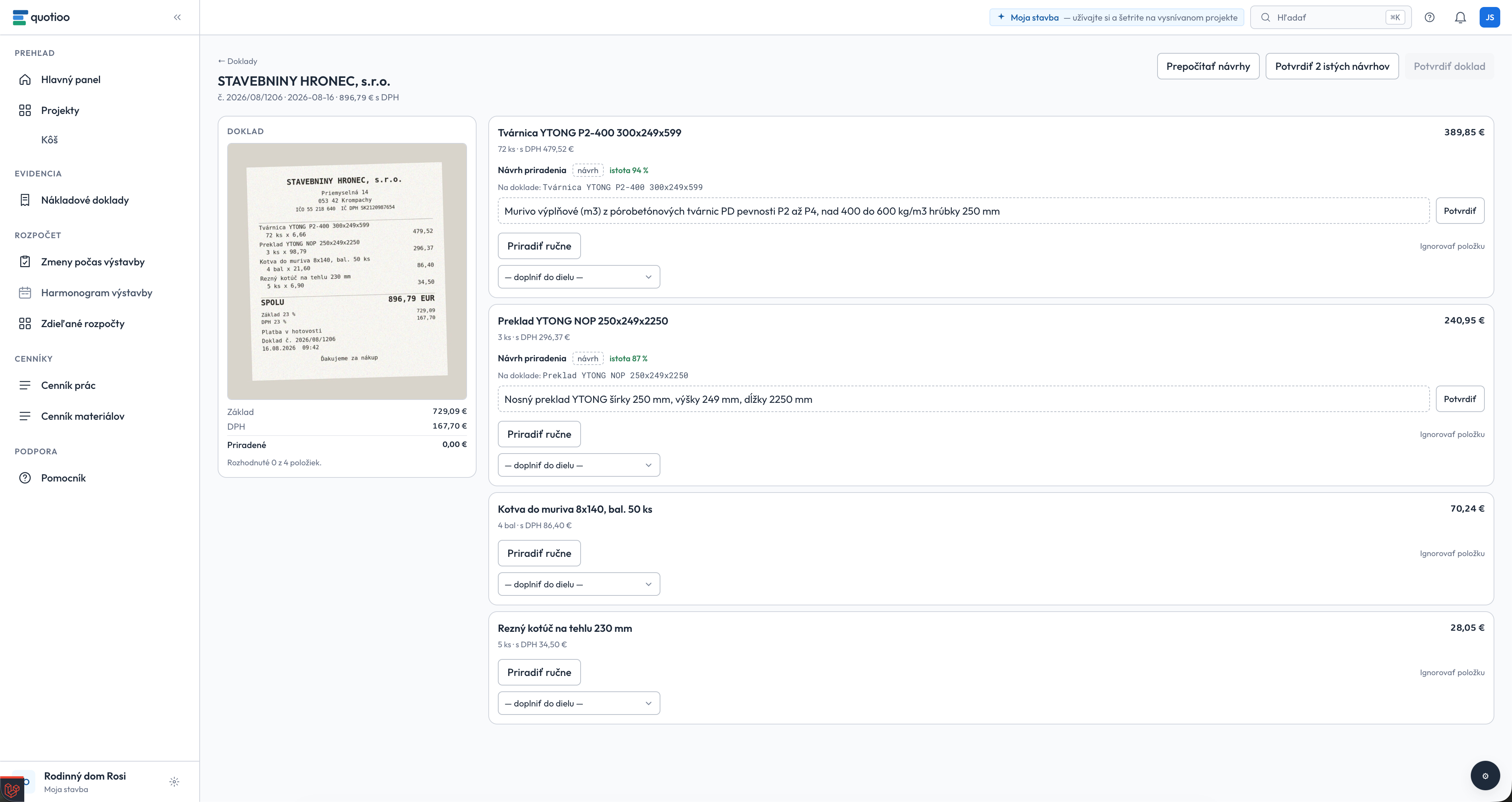Click the 389,85 € price value
Image resolution: width=1512 pixels, height=802 pixels.
coord(1464,133)
